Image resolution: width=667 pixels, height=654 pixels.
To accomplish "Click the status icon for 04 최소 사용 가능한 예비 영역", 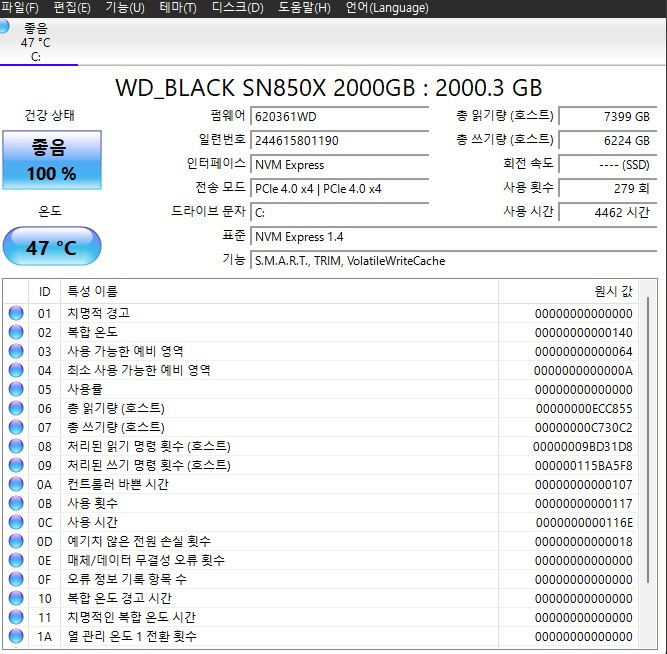I will [16, 370].
